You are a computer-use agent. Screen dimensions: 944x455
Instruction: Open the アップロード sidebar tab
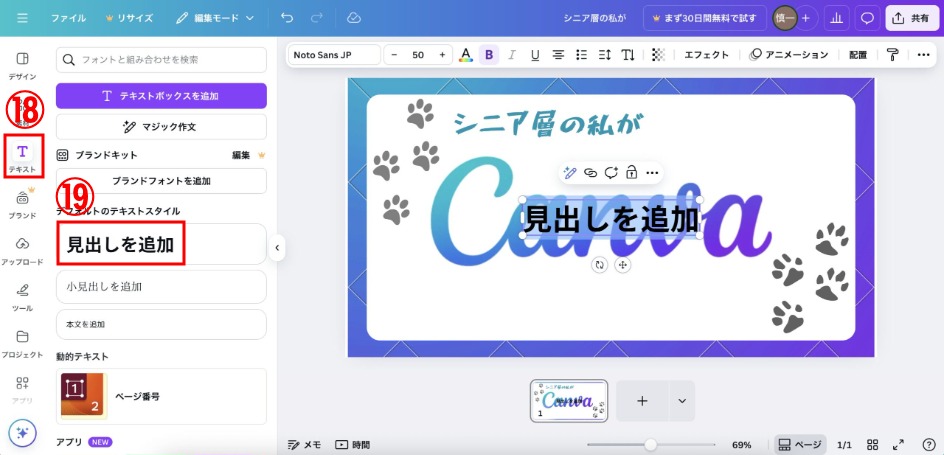coord(22,251)
